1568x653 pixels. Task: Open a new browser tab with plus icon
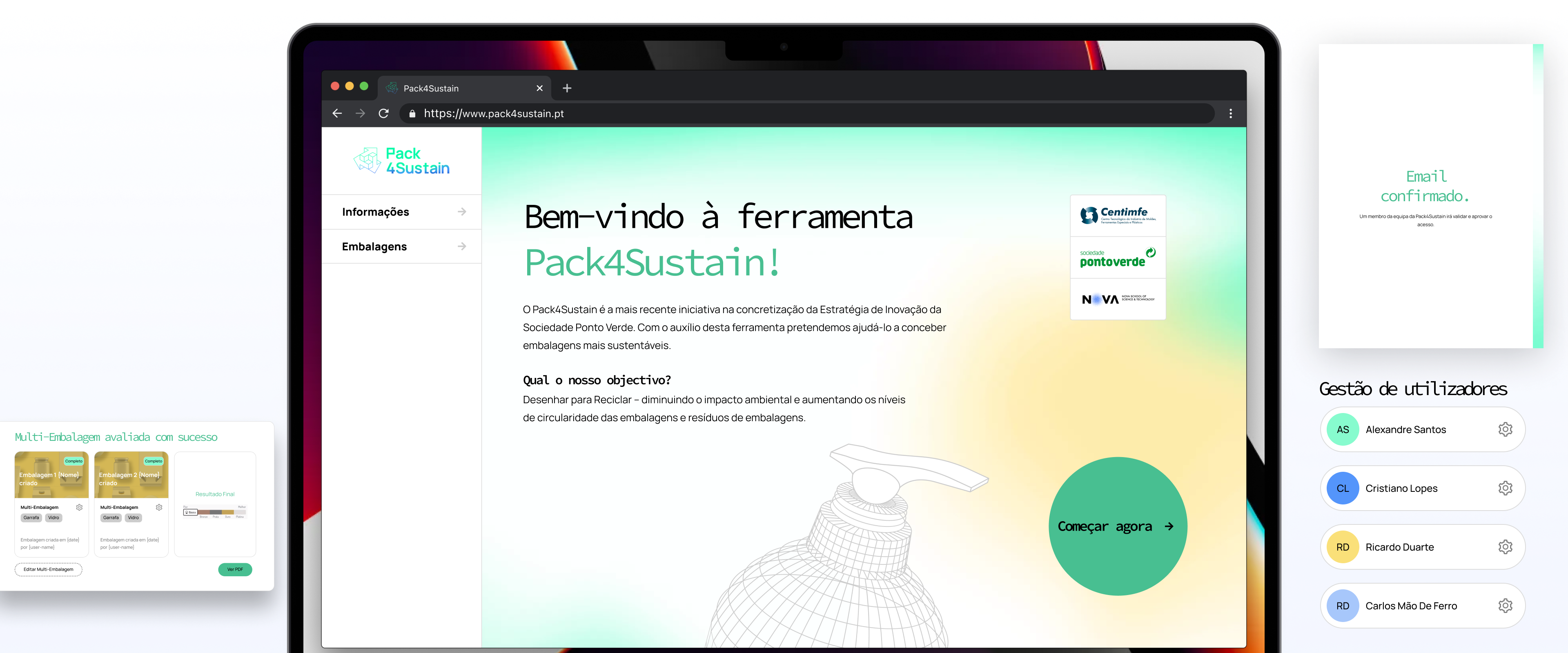(567, 88)
